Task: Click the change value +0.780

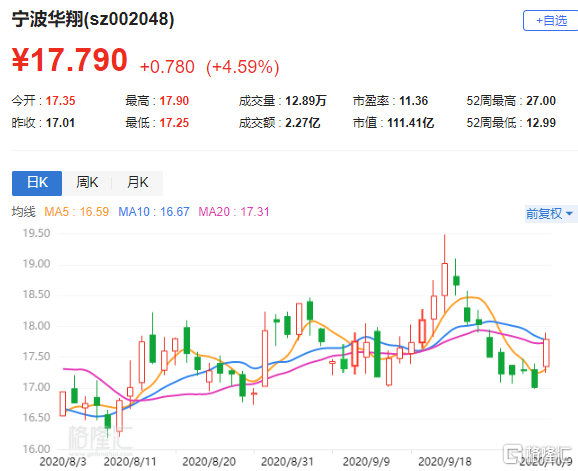Action: pos(167,67)
